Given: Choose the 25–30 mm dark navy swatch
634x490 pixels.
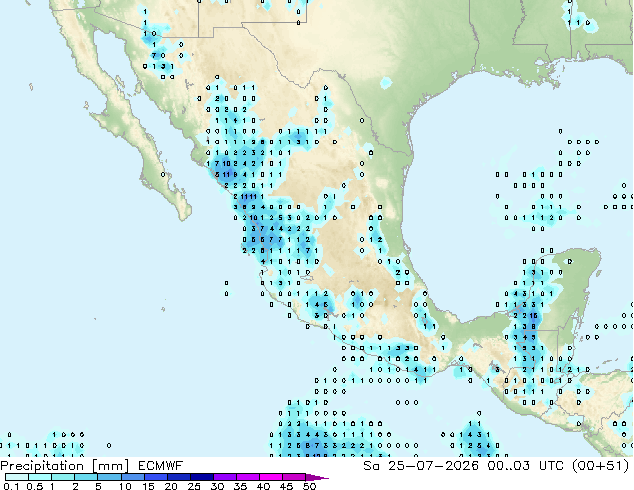Looking at the screenshot, I should (x=201, y=477).
